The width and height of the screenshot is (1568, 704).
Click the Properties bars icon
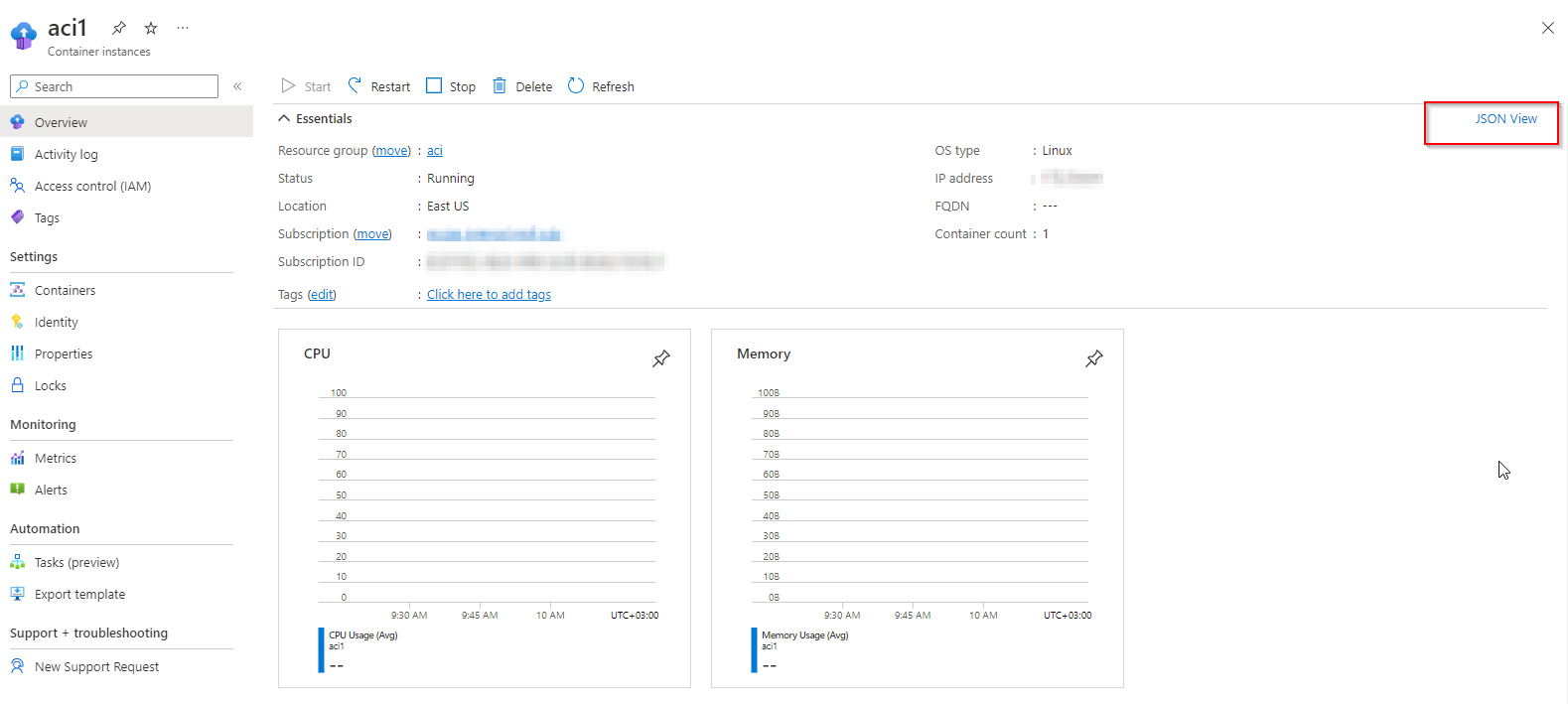pos(17,353)
